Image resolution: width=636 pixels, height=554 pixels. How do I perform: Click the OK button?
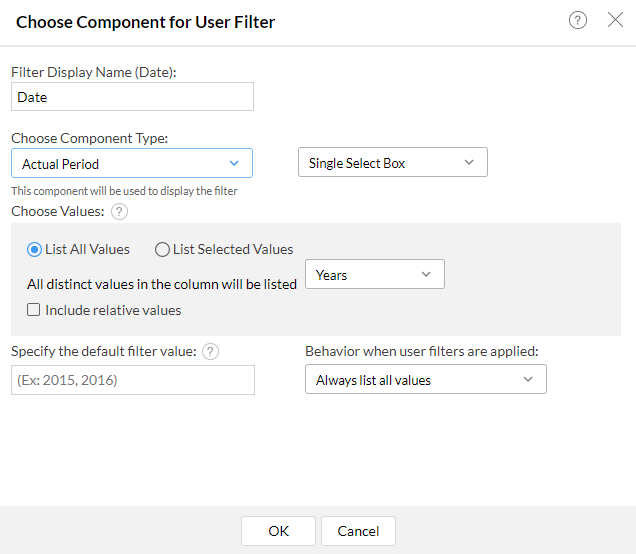click(278, 531)
